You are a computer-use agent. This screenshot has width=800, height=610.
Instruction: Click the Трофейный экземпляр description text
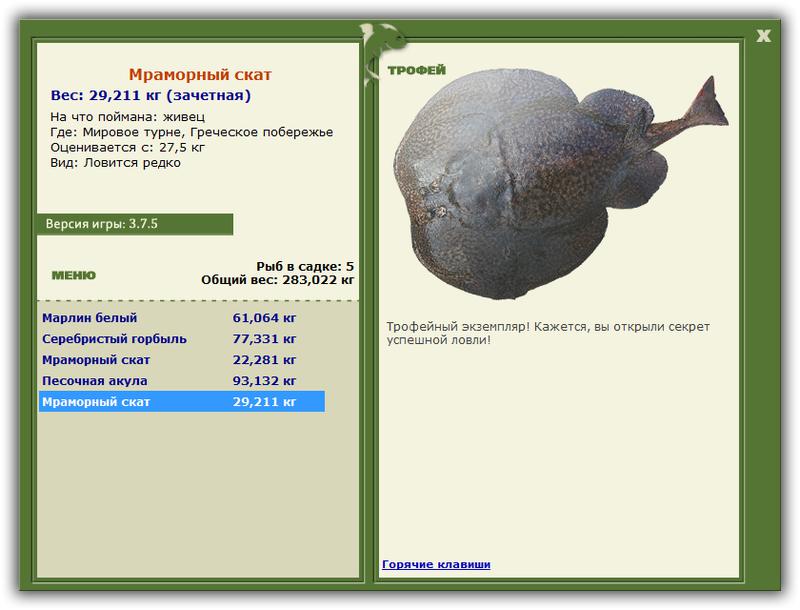pyautogui.click(x=547, y=333)
